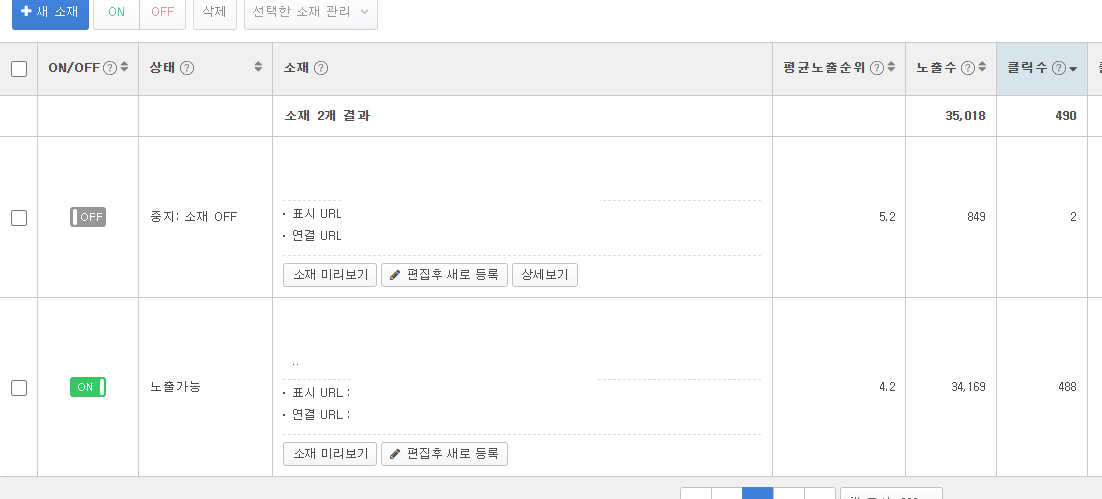Image resolution: width=1102 pixels, height=499 pixels.
Task: Toggle the OFF switch in first row
Action: (88, 217)
